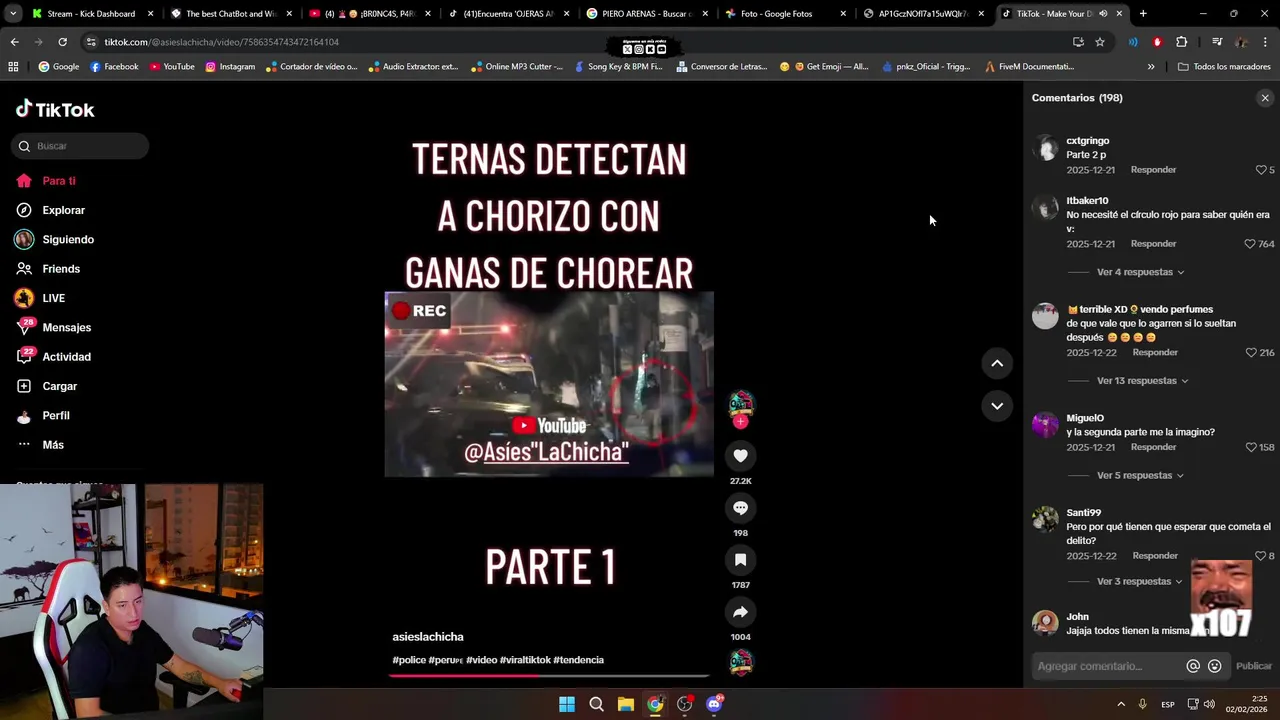Show more bookmarks chevron

click(1151, 67)
